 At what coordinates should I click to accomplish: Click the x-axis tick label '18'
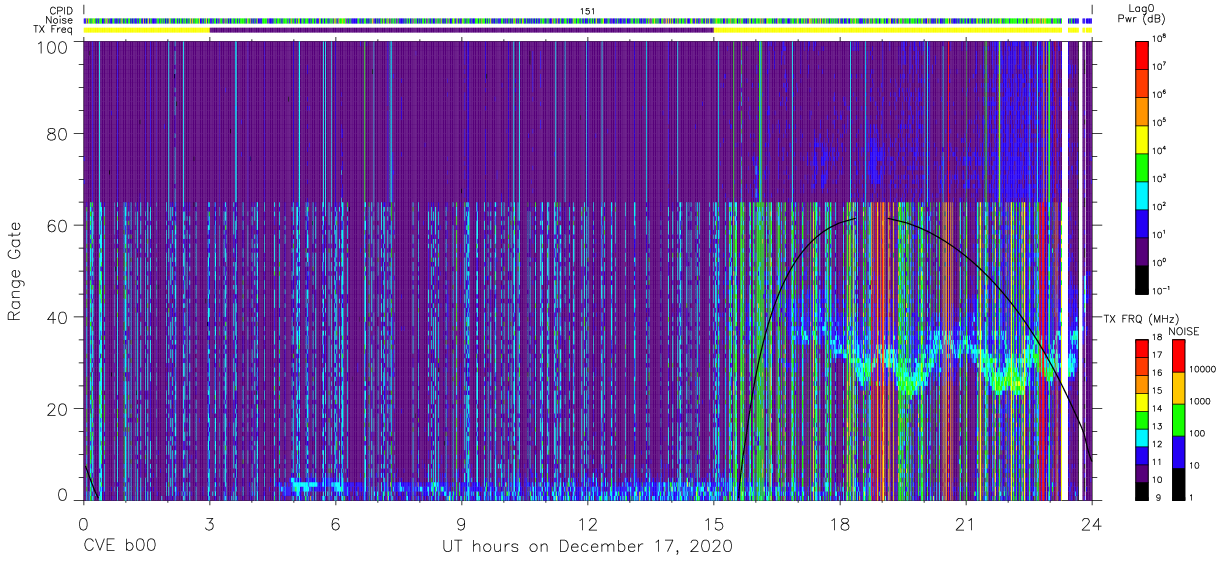pos(840,523)
